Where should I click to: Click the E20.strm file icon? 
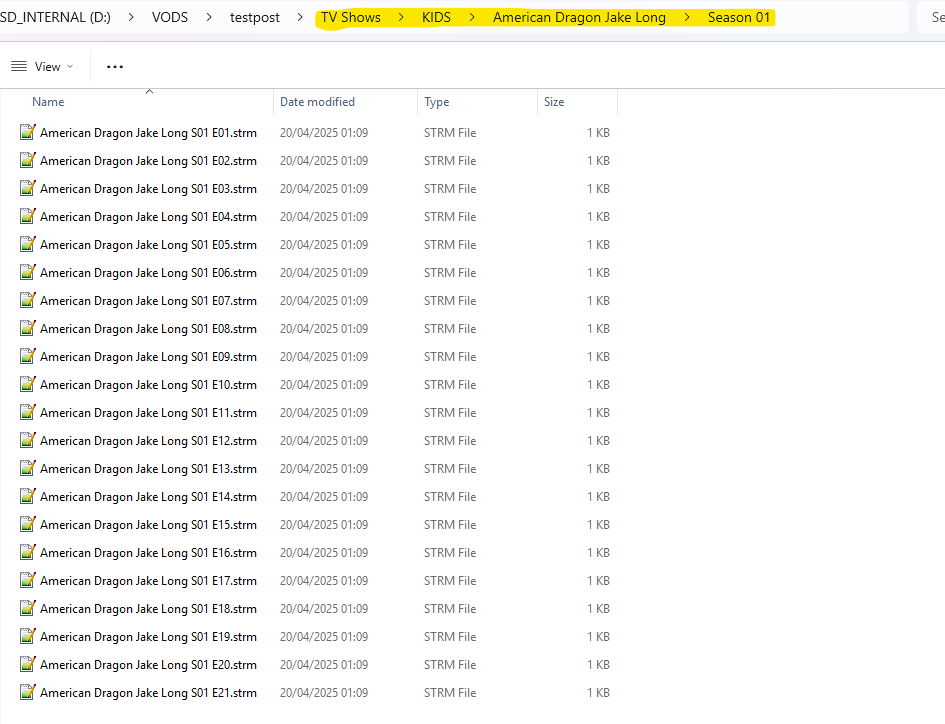[27, 664]
